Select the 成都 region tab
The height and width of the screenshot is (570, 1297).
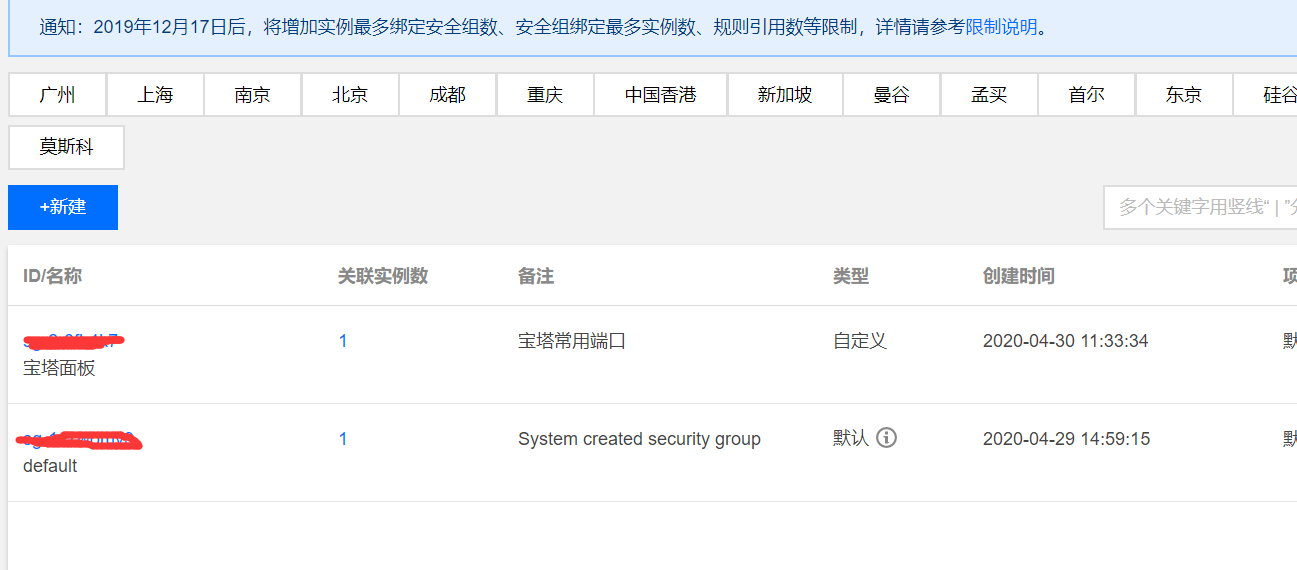(447, 95)
